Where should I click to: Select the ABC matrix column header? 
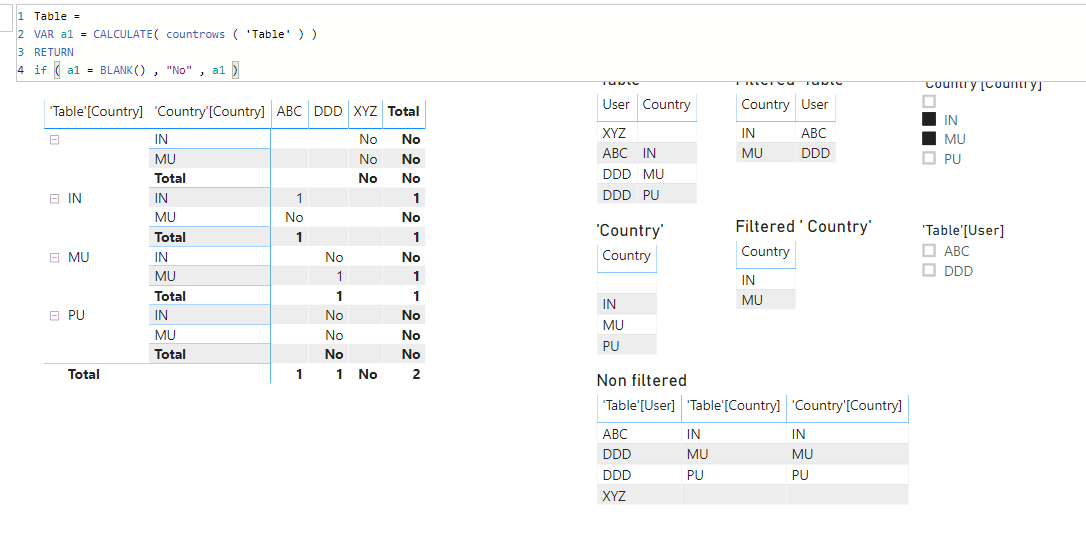tap(290, 111)
